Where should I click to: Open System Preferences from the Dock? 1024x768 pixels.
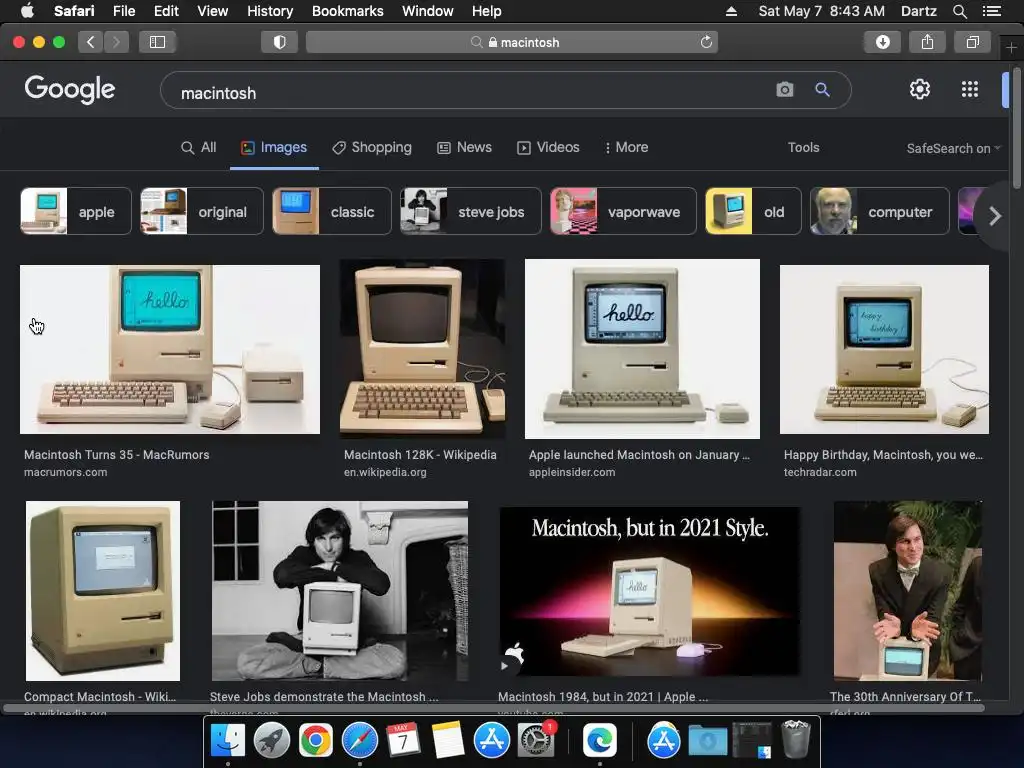point(536,741)
